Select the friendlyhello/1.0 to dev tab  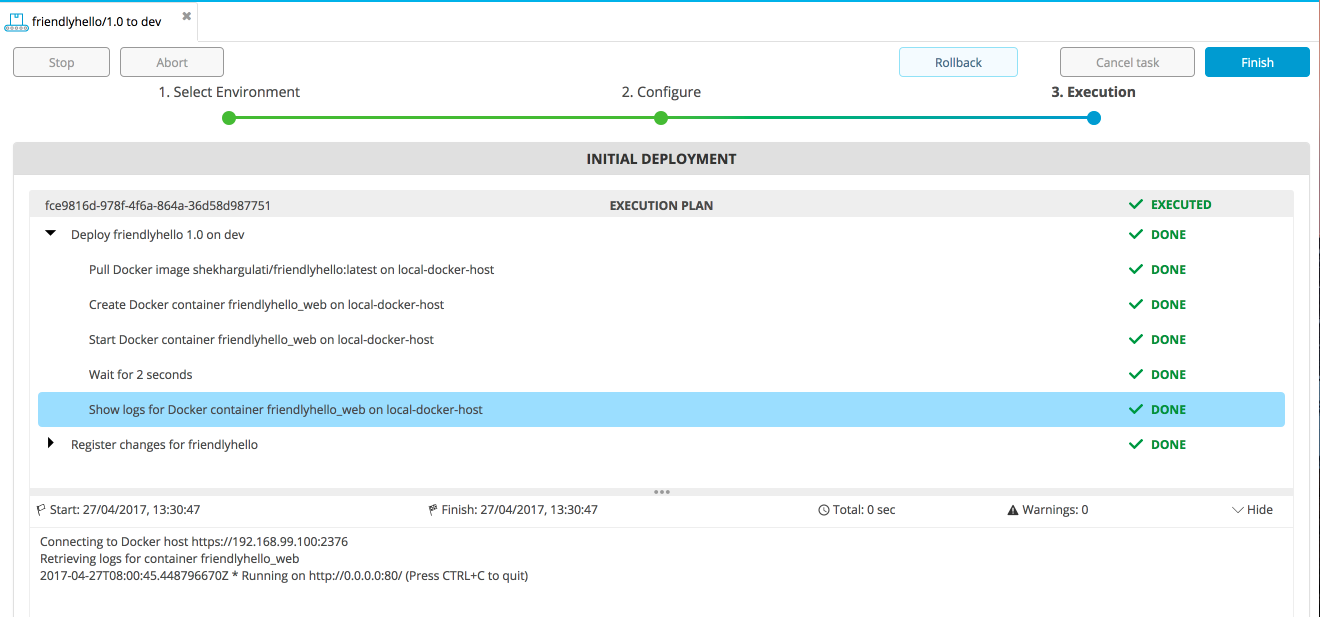click(x=96, y=21)
